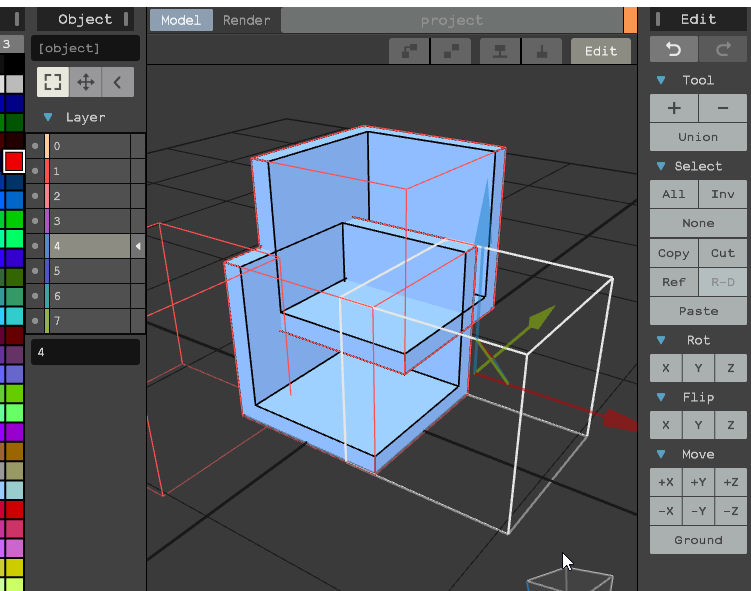
Task: Click the Ground button
Action: click(x=698, y=540)
